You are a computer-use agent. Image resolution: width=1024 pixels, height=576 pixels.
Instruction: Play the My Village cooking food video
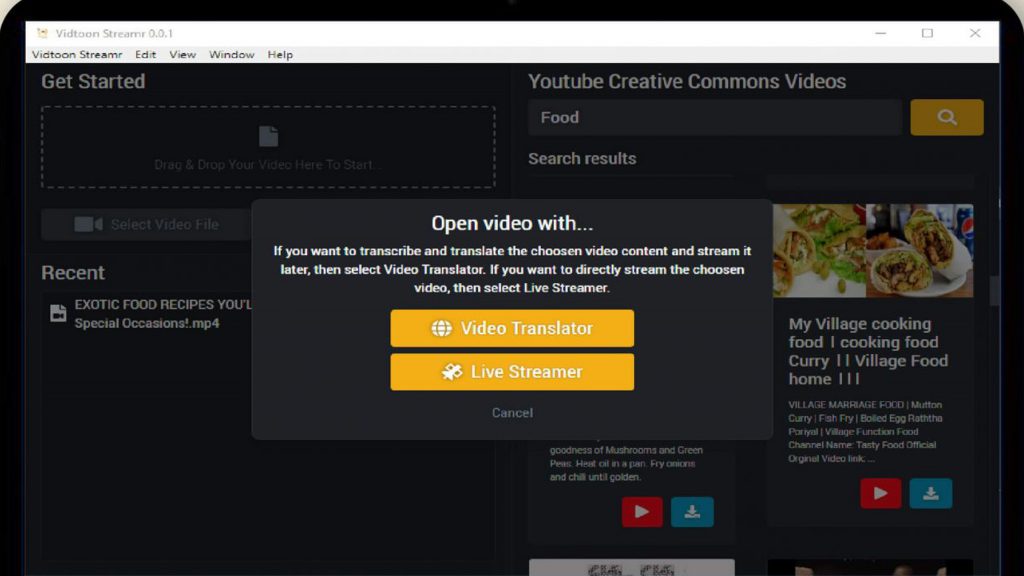(880, 493)
